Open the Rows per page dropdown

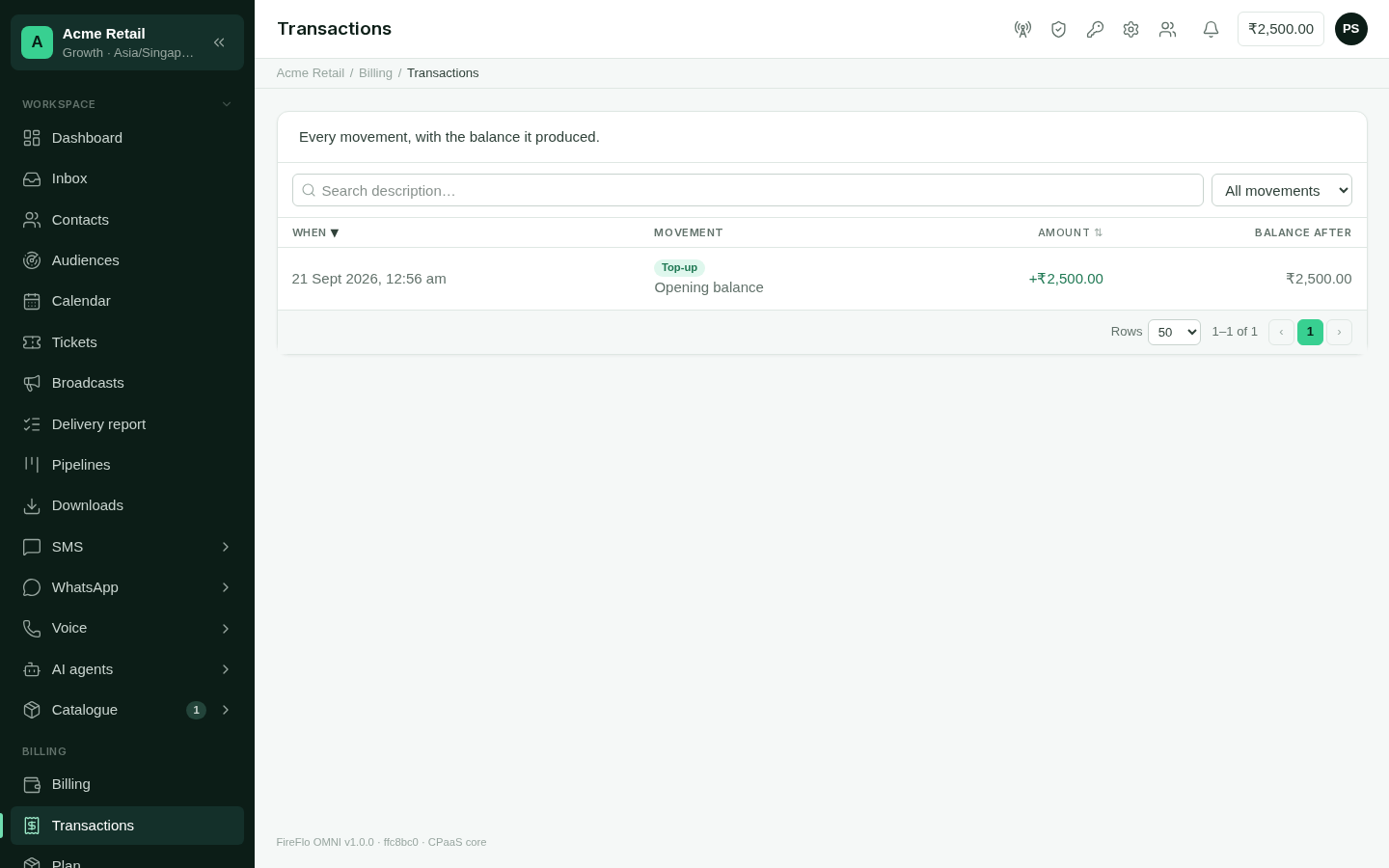(1174, 332)
